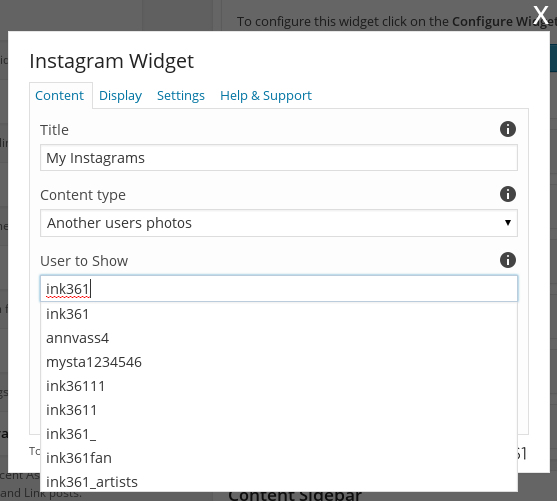The height and width of the screenshot is (501, 557).
Task: Focus the User to Show text field
Action: (x=279, y=289)
